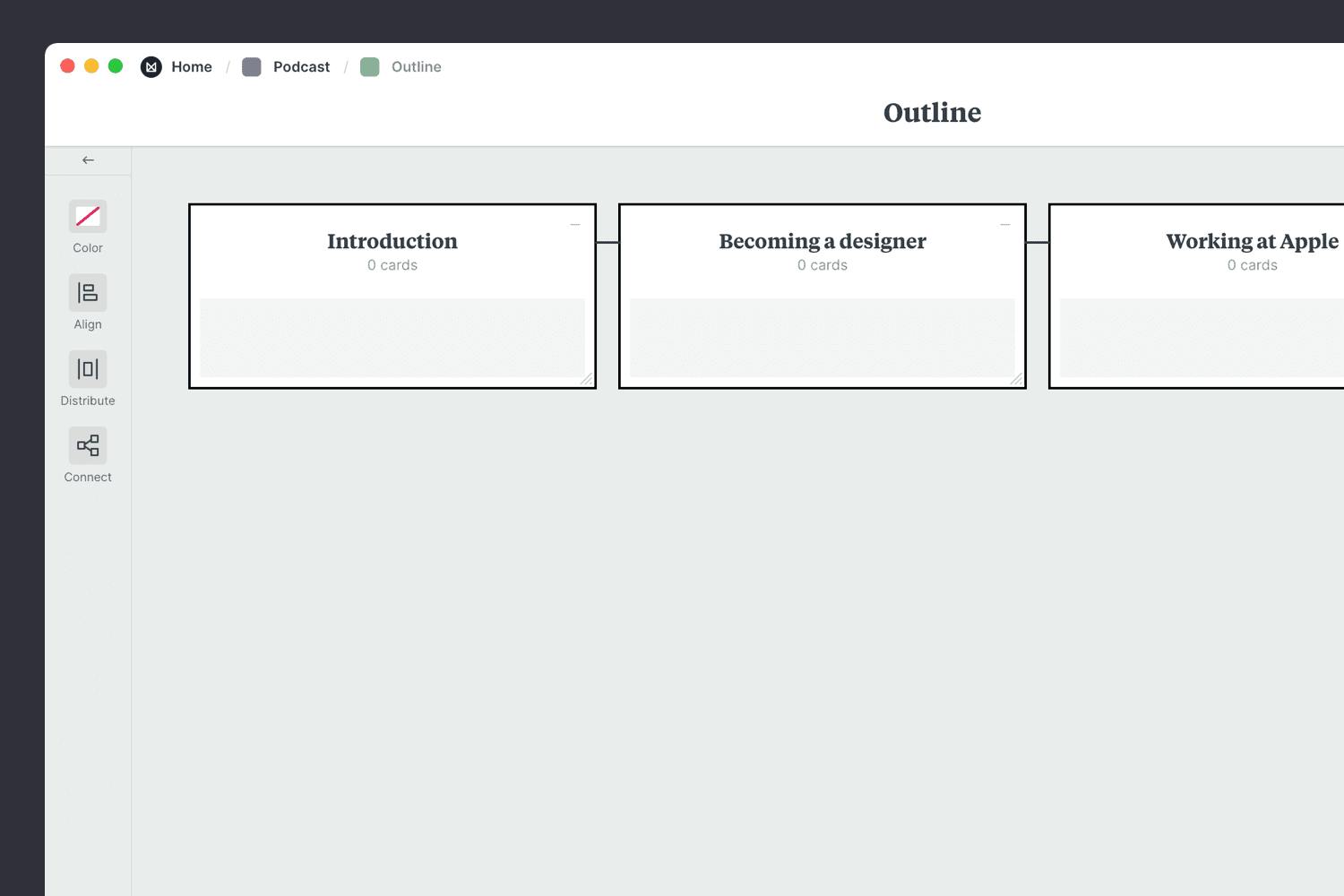Viewport: 1344px width, 896px height.
Task: Click the grey Podcast board icon
Action: click(252, 67)
